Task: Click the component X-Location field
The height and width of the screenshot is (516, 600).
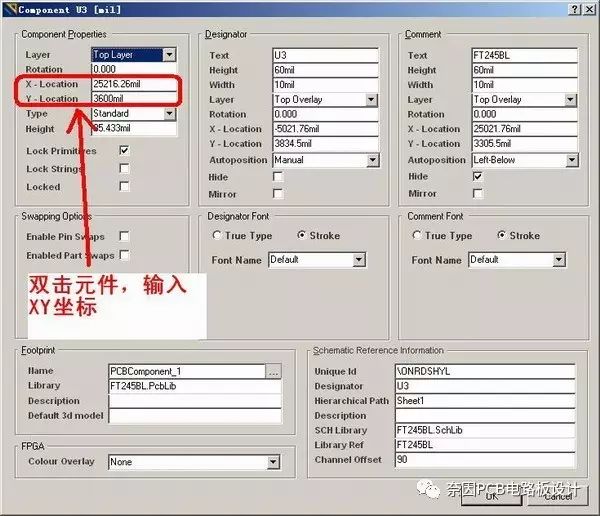Action: point(134,84)
